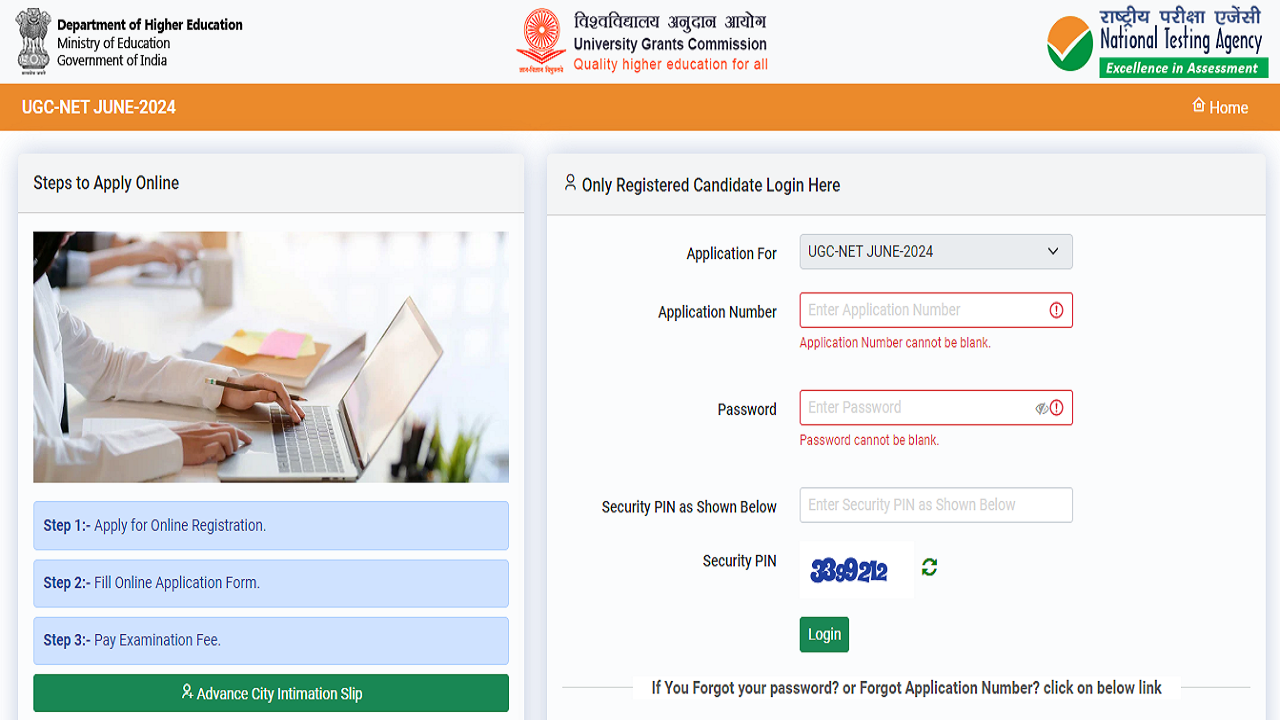Viewport: 1280px width, 720px height.
Task: Click the 'Security PIN as Shown Below' label
Action: (689, 507)
